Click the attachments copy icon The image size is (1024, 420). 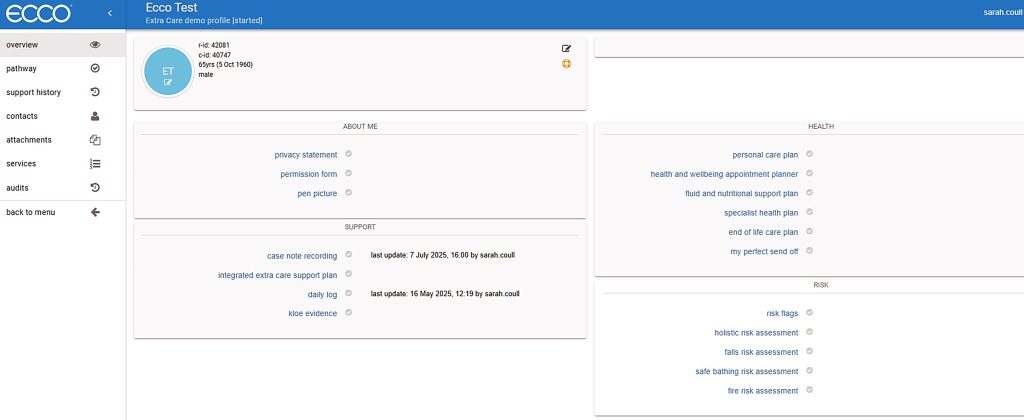pyautogui.click(x=95, y=140)
